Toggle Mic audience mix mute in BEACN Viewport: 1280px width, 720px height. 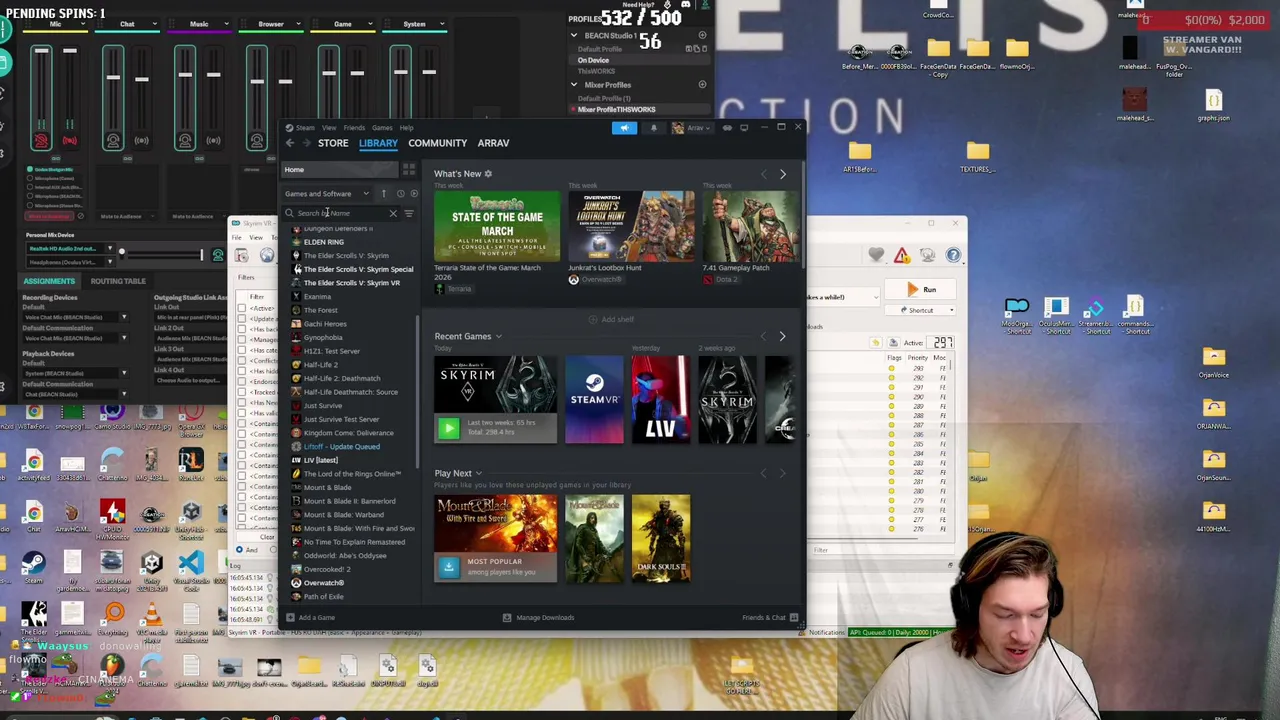pyautogui.click(x=69, y=141)
